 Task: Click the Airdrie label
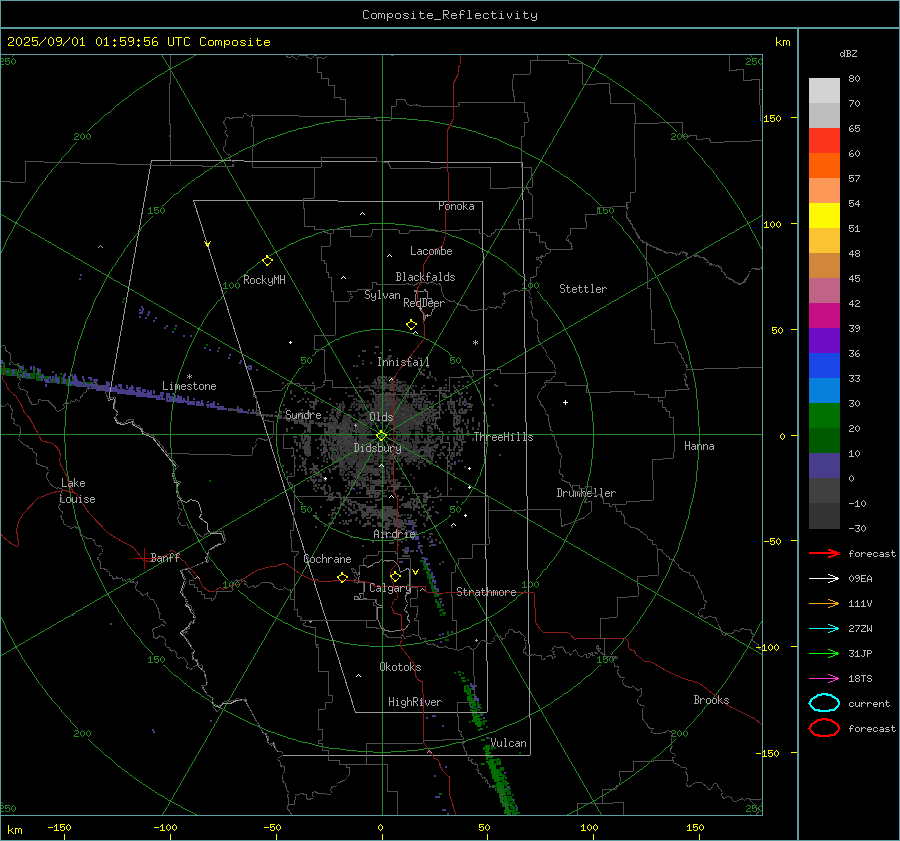394,534
